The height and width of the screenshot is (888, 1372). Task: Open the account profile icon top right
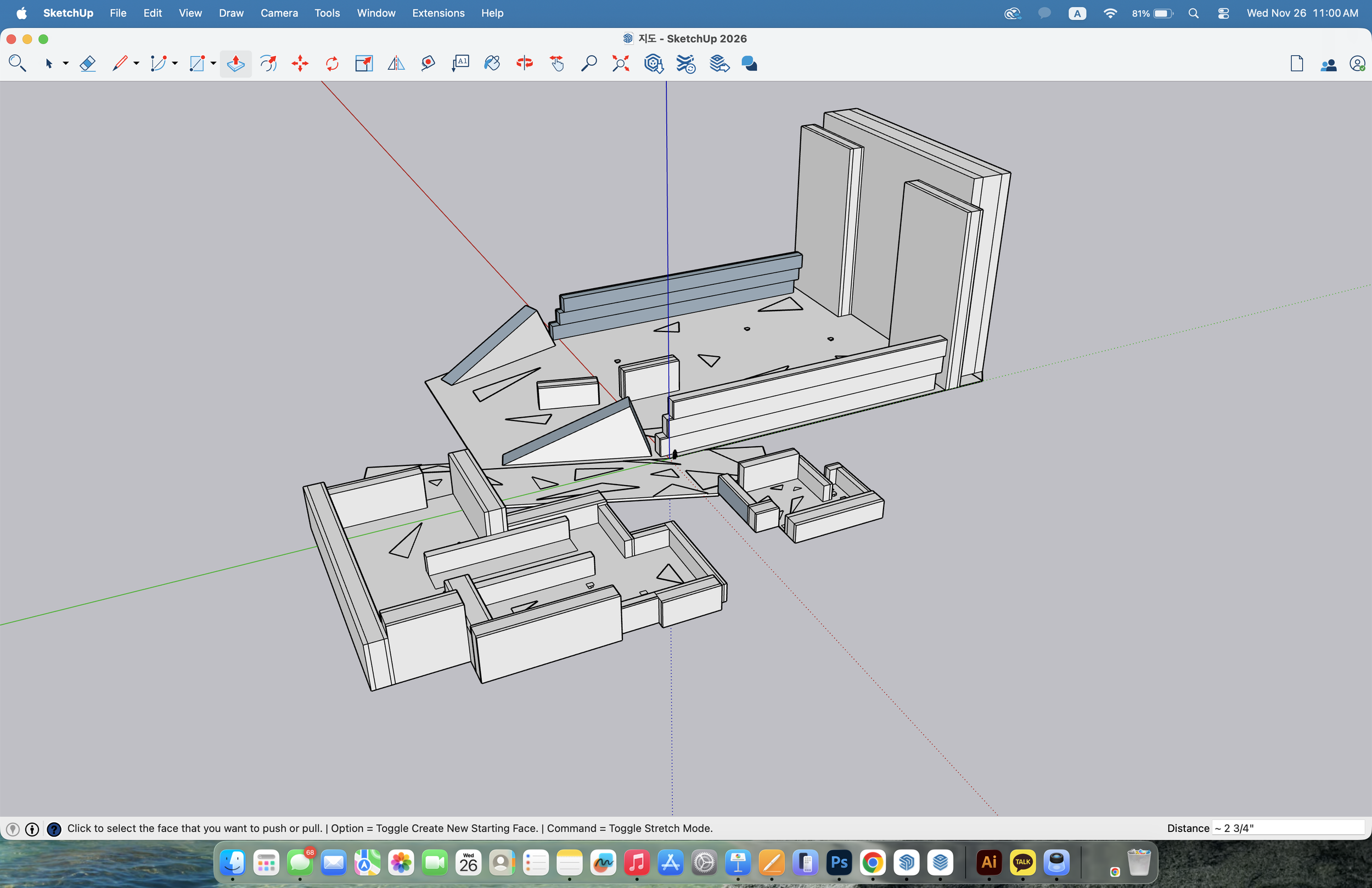(x=1358, y=64)
